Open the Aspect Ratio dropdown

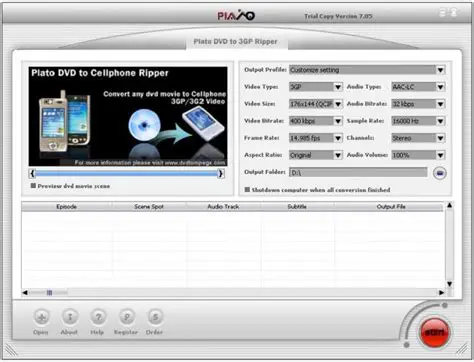click(338, 155)
